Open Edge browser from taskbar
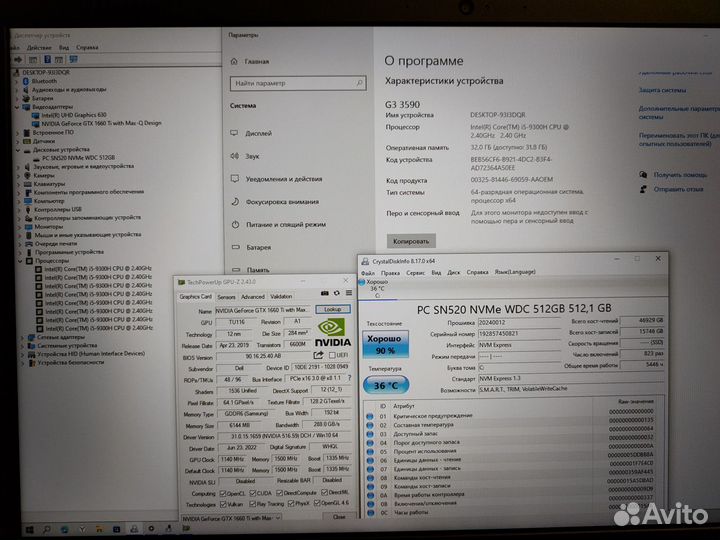This screenshot has width=720, height=540. pos(64,529)
